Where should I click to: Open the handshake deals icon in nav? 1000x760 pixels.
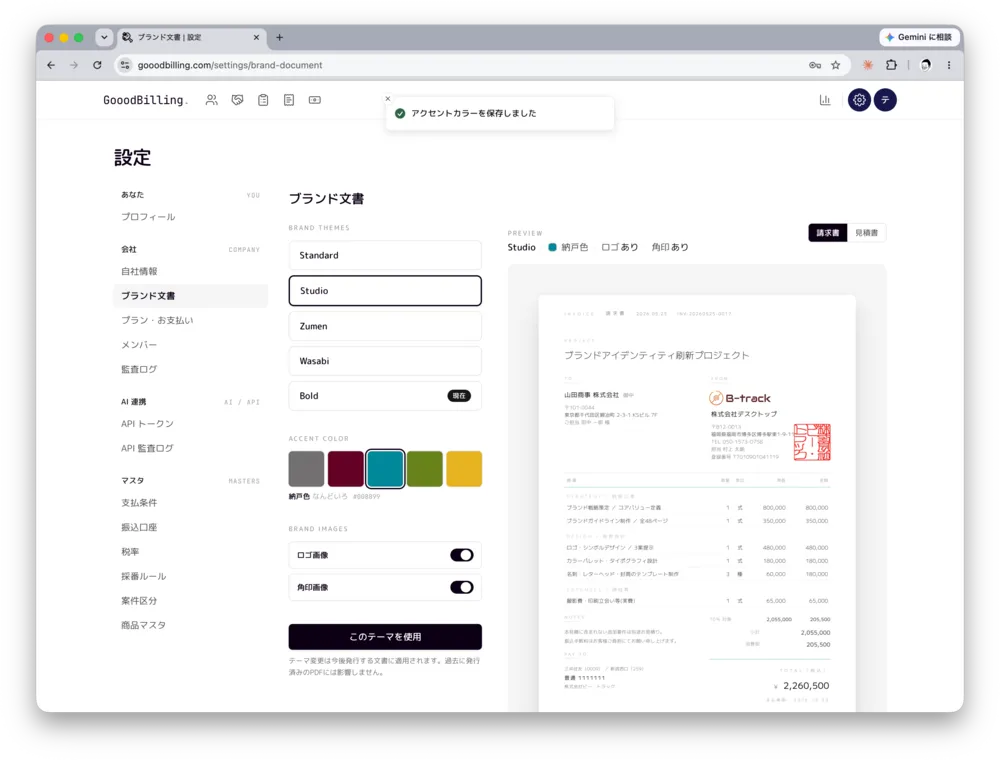(x=237, y=100)
